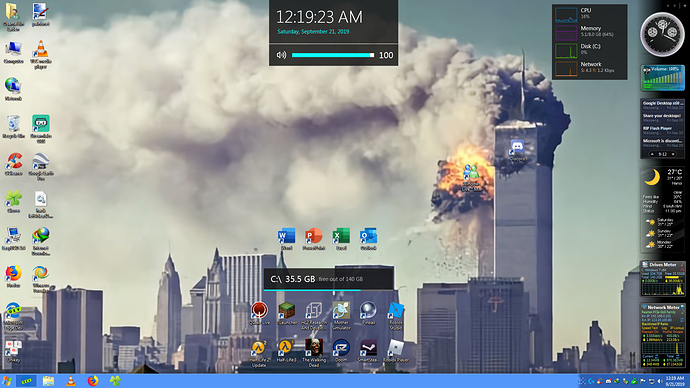Select the Windows Live Messenger shortcut
The image size is (690, 388).
[x=471, y=177]
